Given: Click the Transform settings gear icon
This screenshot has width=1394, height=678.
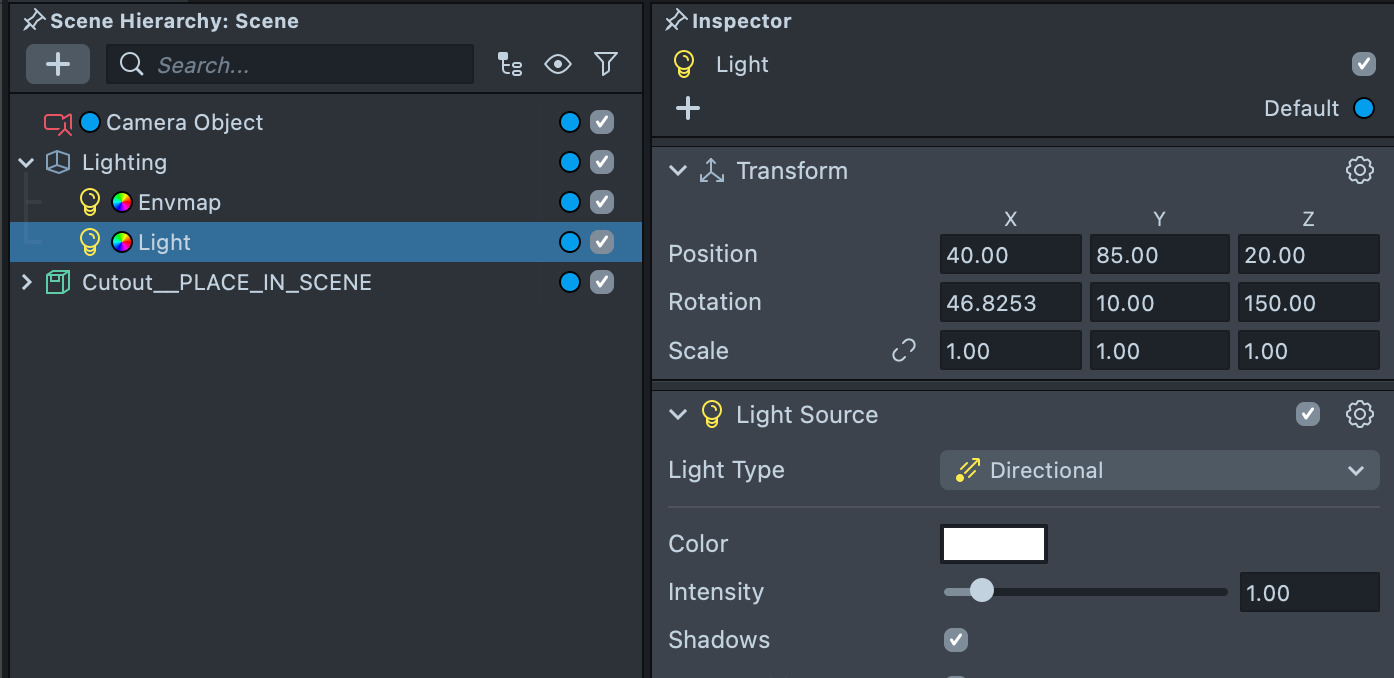Looking at the screenshot, I should (x=1359, y=171).
